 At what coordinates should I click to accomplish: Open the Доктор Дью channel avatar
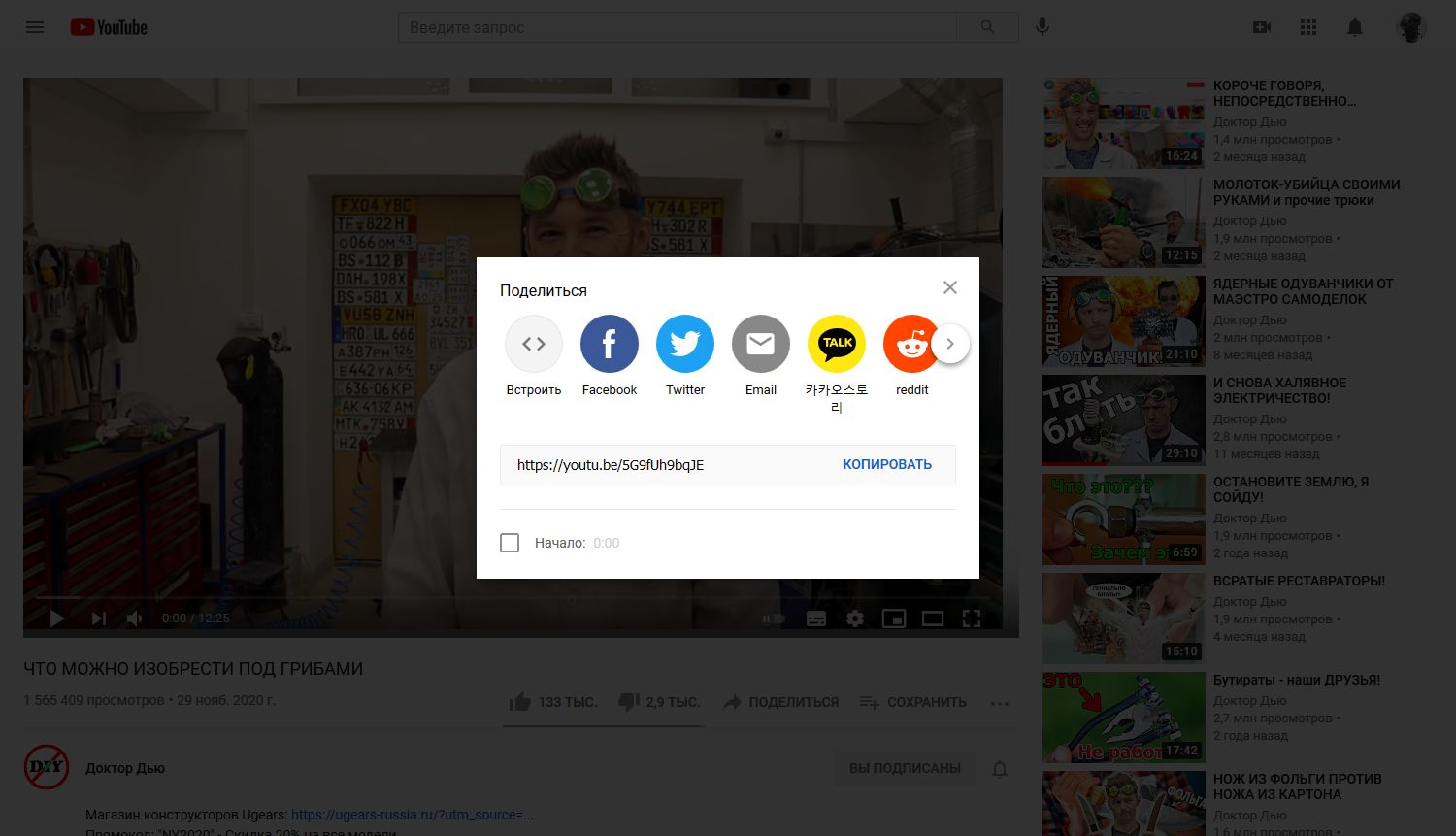47,767
